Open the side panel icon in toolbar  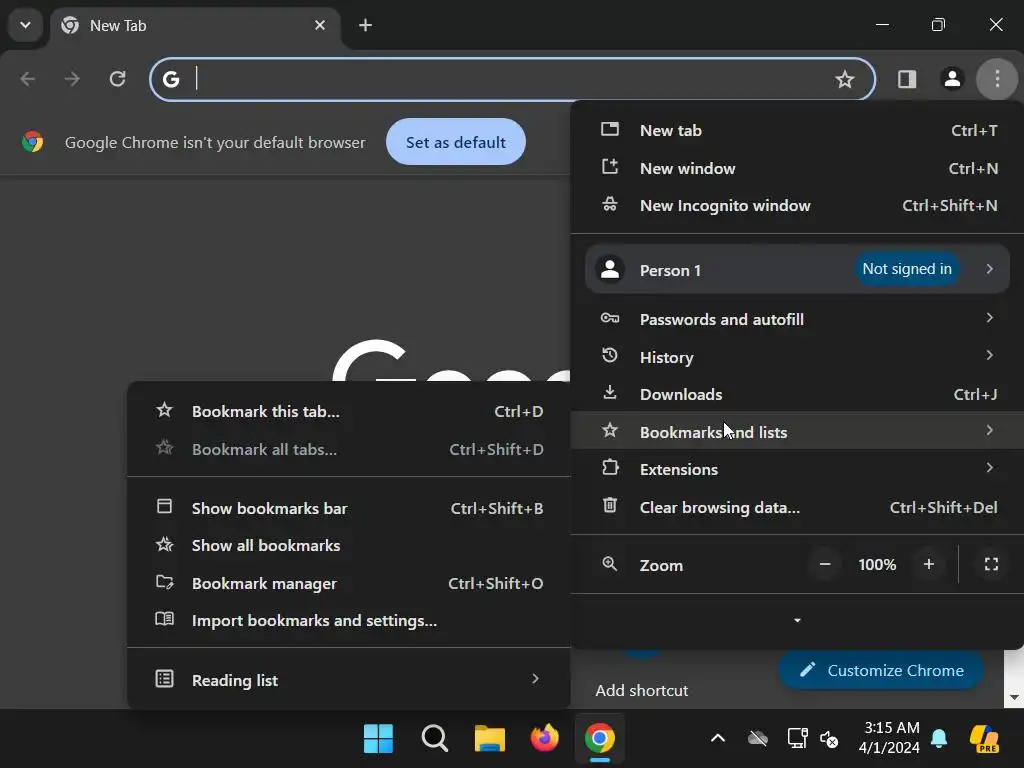click(x=906, y=79)
